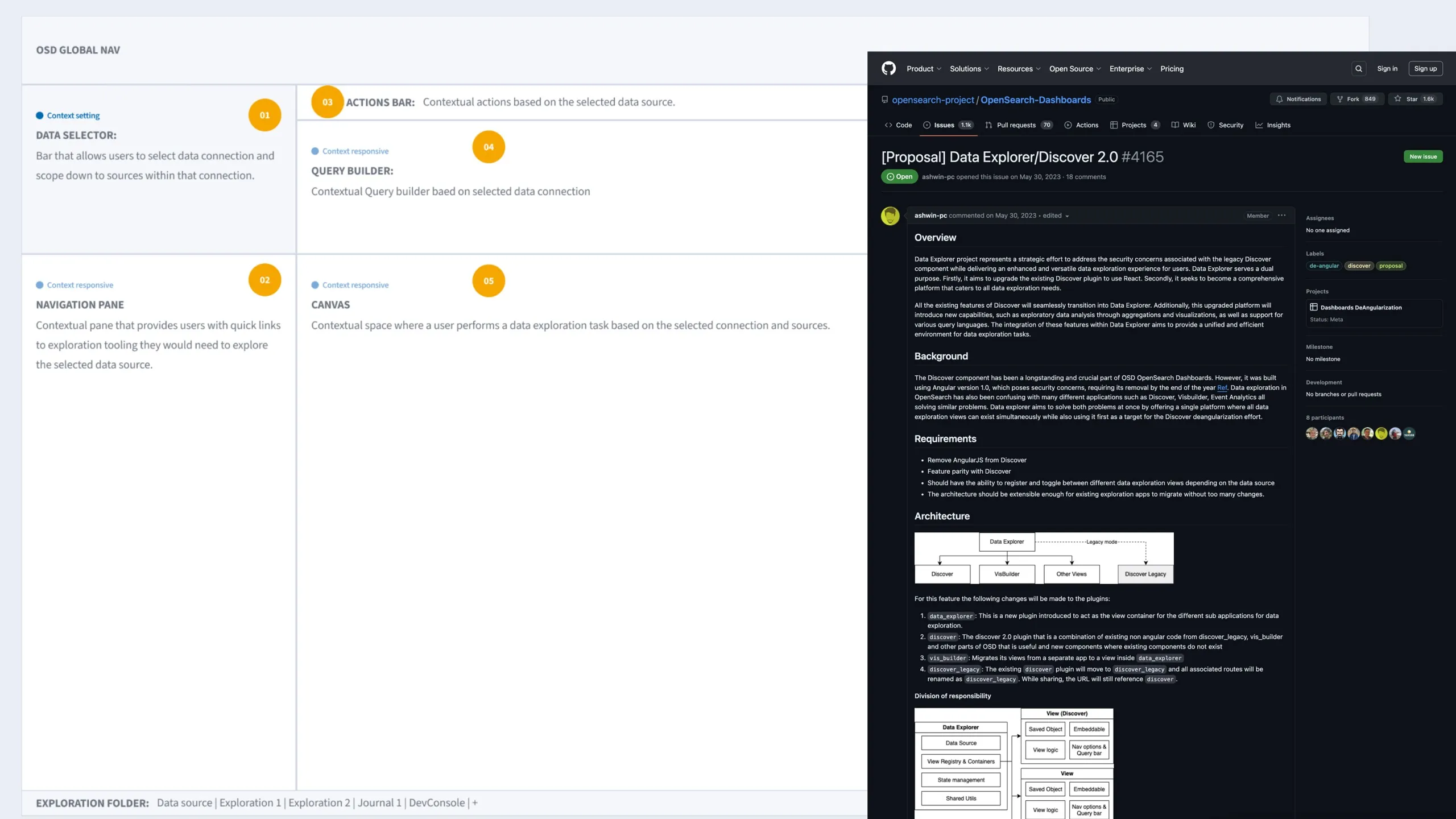Open the OpenSearch-Dashboards repository link
The height and width of the screenshot is (819, 1456).
pyautogui.click(x=1036, y=100)
